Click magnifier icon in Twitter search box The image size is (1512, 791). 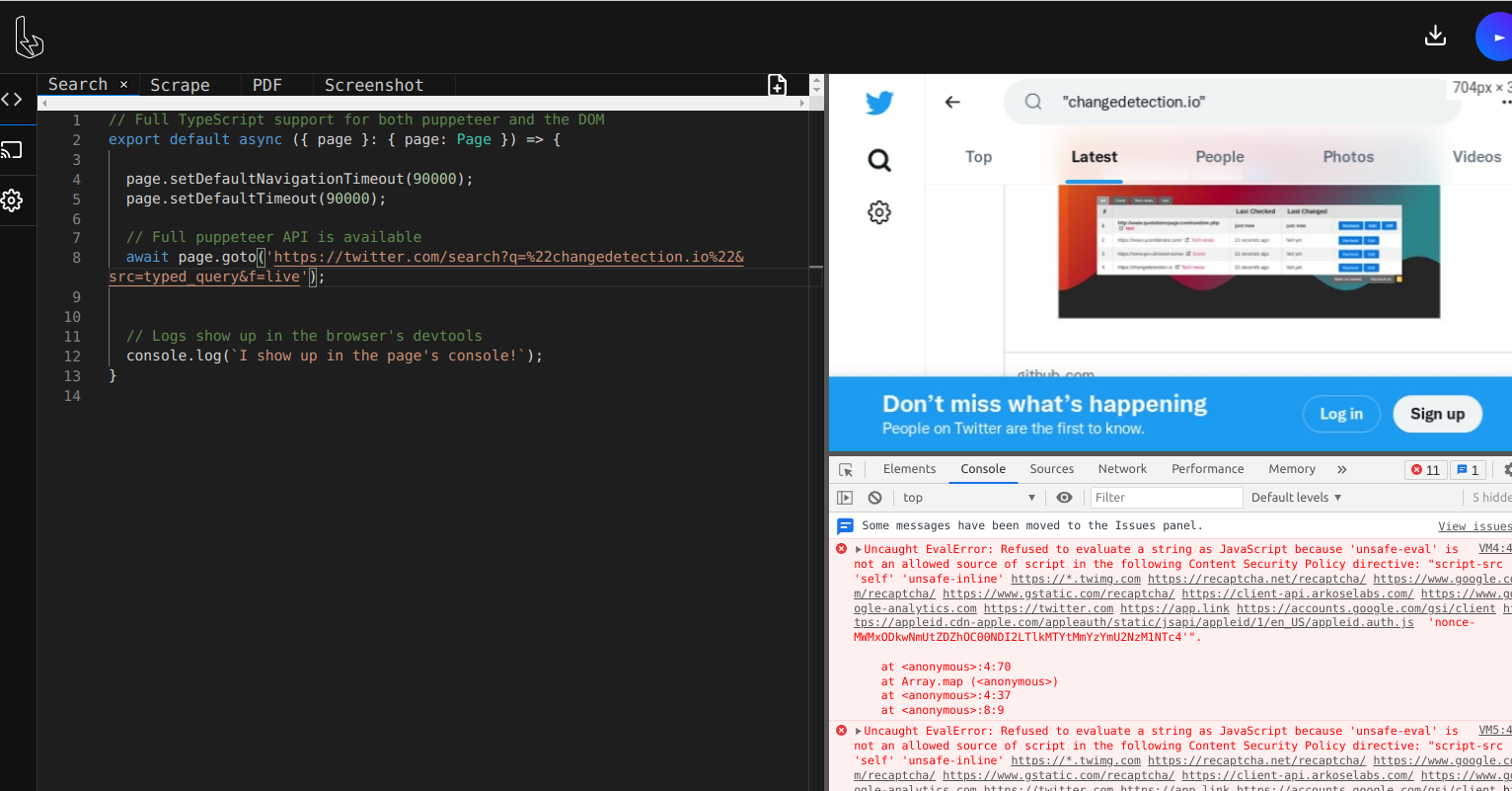(x=1033, y=102)
